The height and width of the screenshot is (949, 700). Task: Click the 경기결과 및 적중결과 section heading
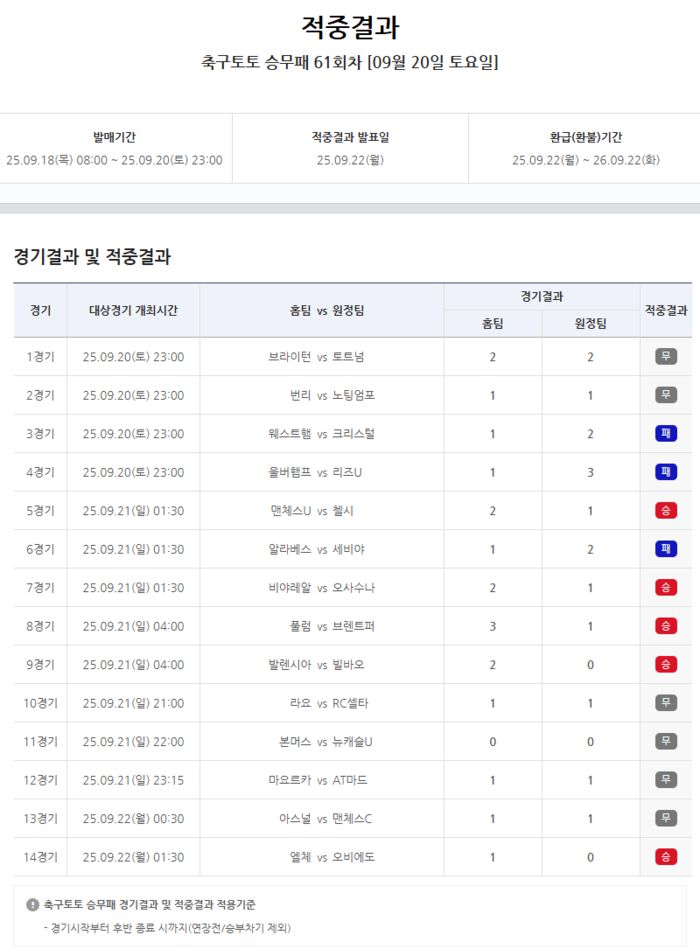[x=92, y=257]
